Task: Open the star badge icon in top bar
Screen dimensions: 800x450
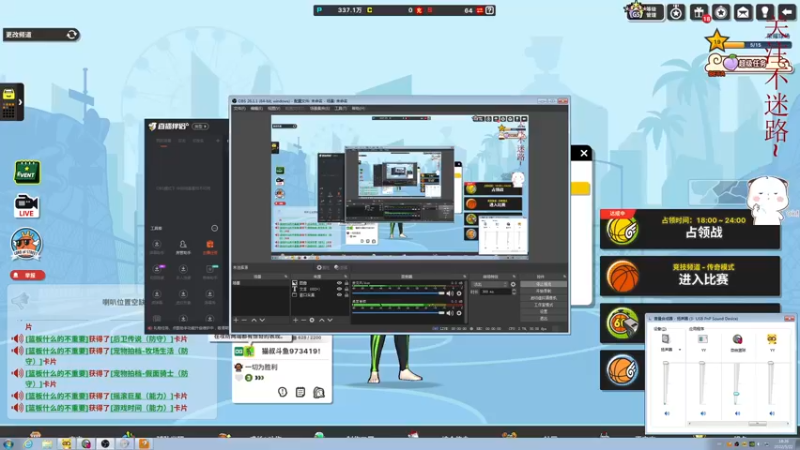Action: tap(721, 12)
